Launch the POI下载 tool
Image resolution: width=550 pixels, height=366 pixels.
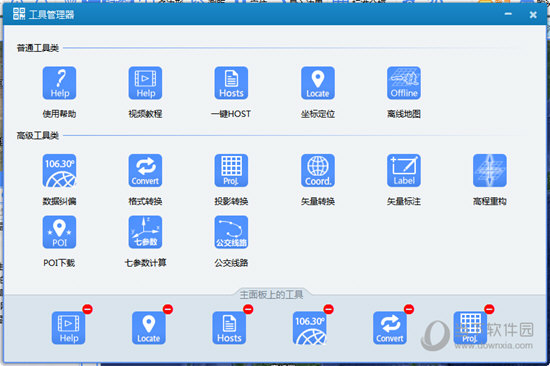pyautogui.click(x=59, y=232)
